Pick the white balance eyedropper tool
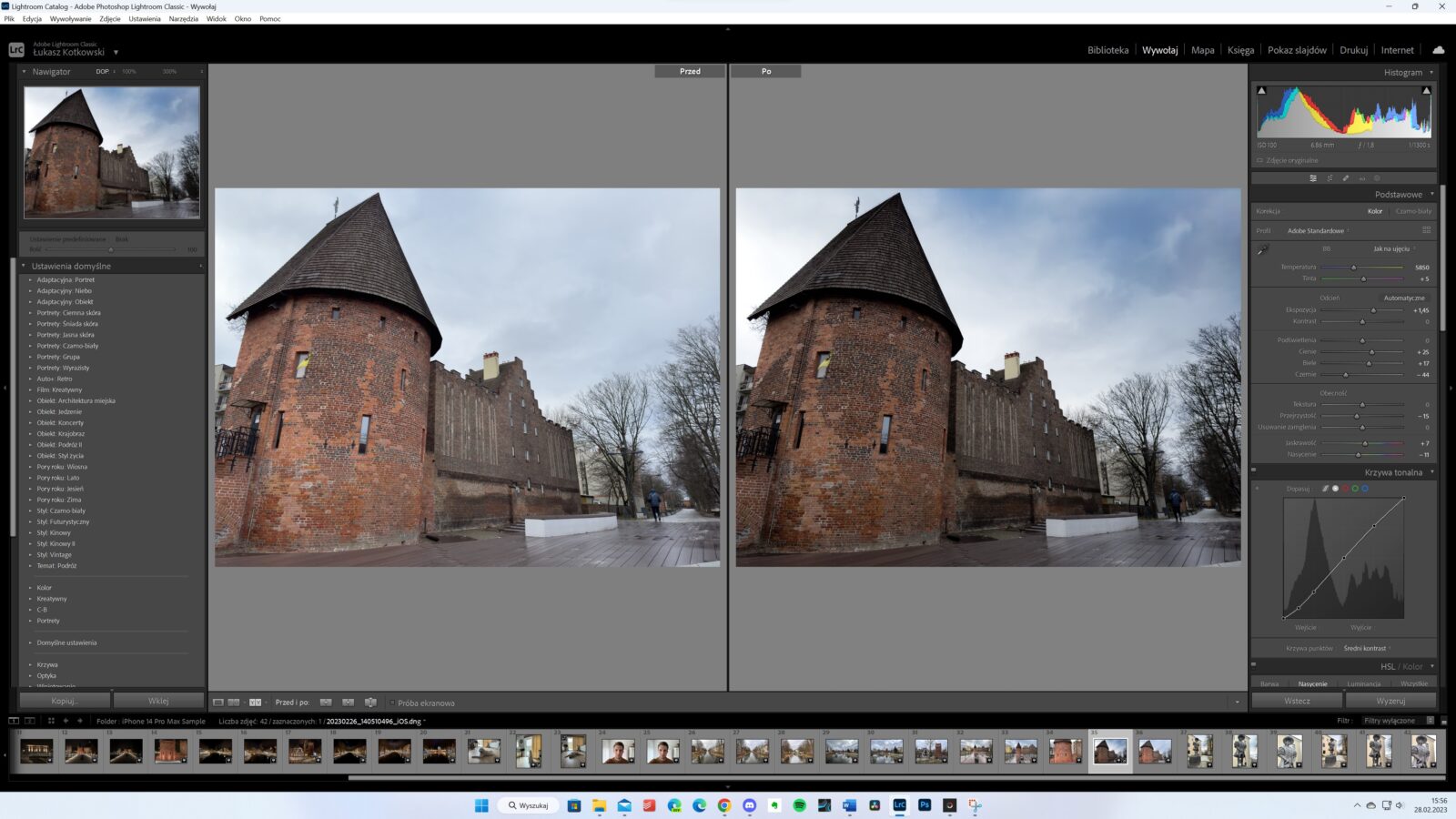This screenshot has width=1456, height=819. [1263, 249]
